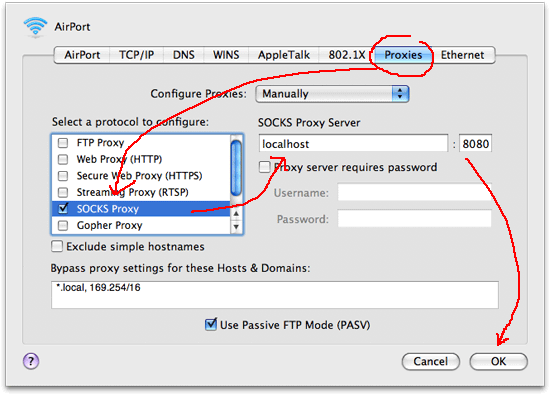550x395 pixels.
Task: Open the help question mark button
Action: tap(31, 361)
